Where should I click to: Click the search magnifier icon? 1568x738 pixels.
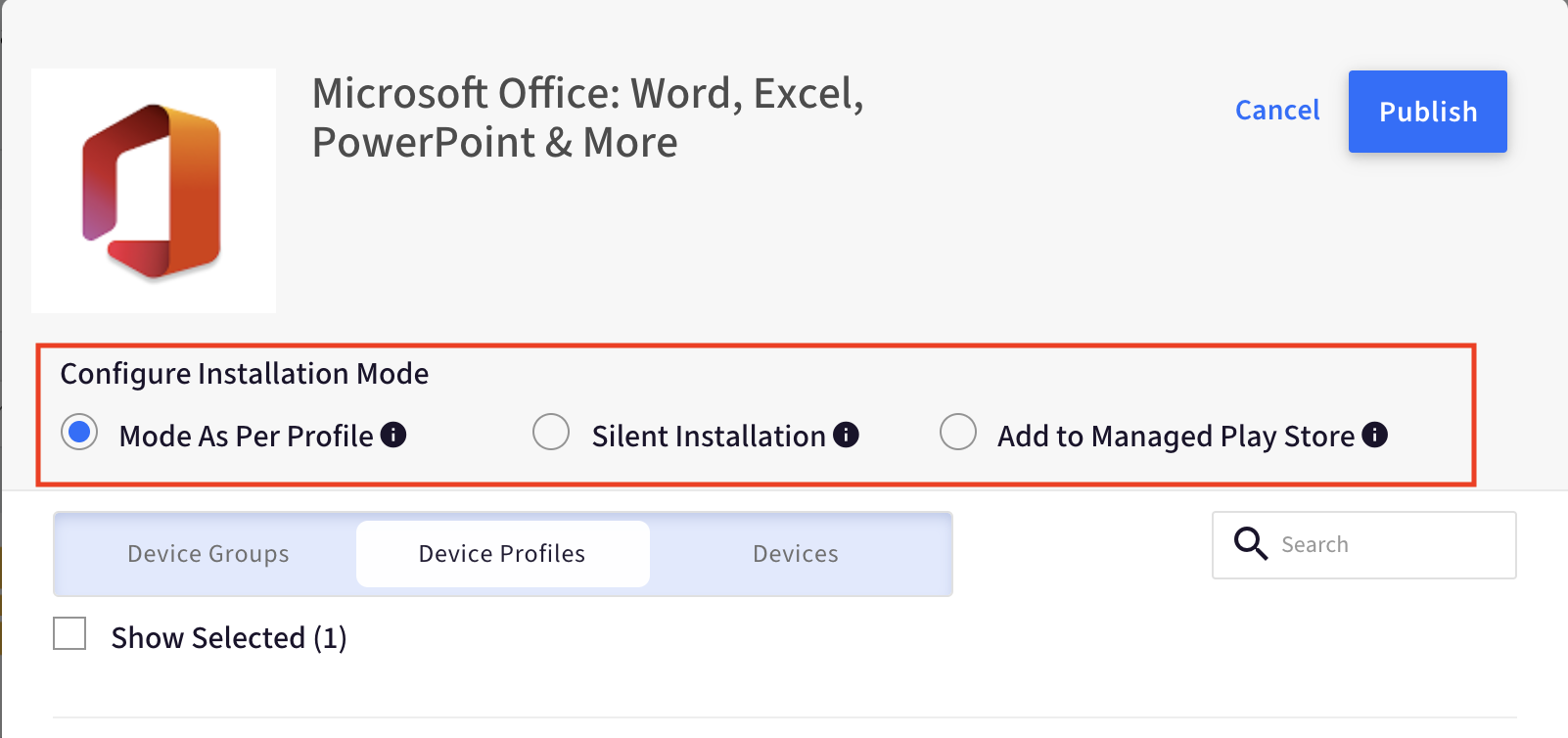(x=1250, y=543)
